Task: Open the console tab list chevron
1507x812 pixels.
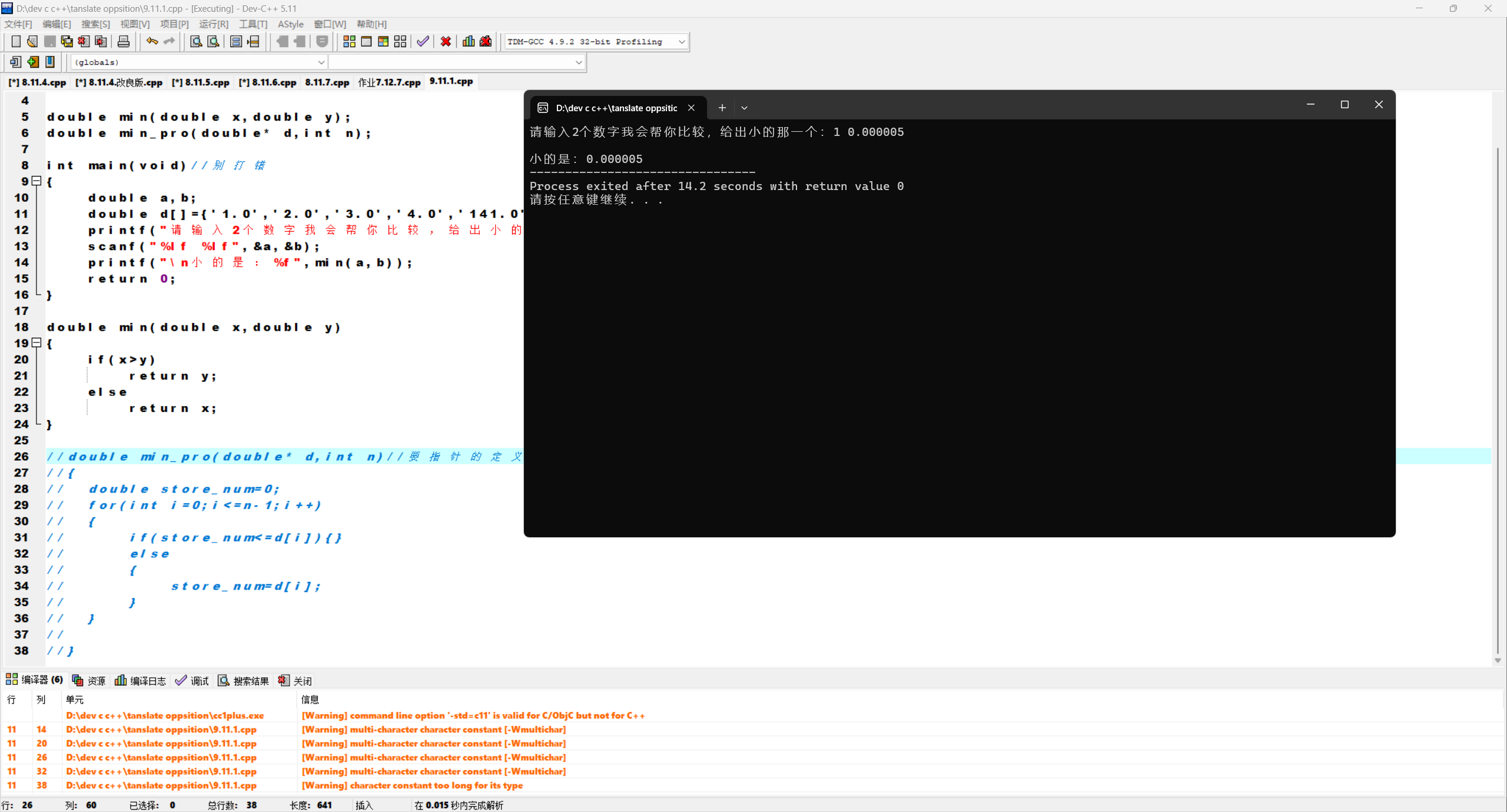Action: 744,108
